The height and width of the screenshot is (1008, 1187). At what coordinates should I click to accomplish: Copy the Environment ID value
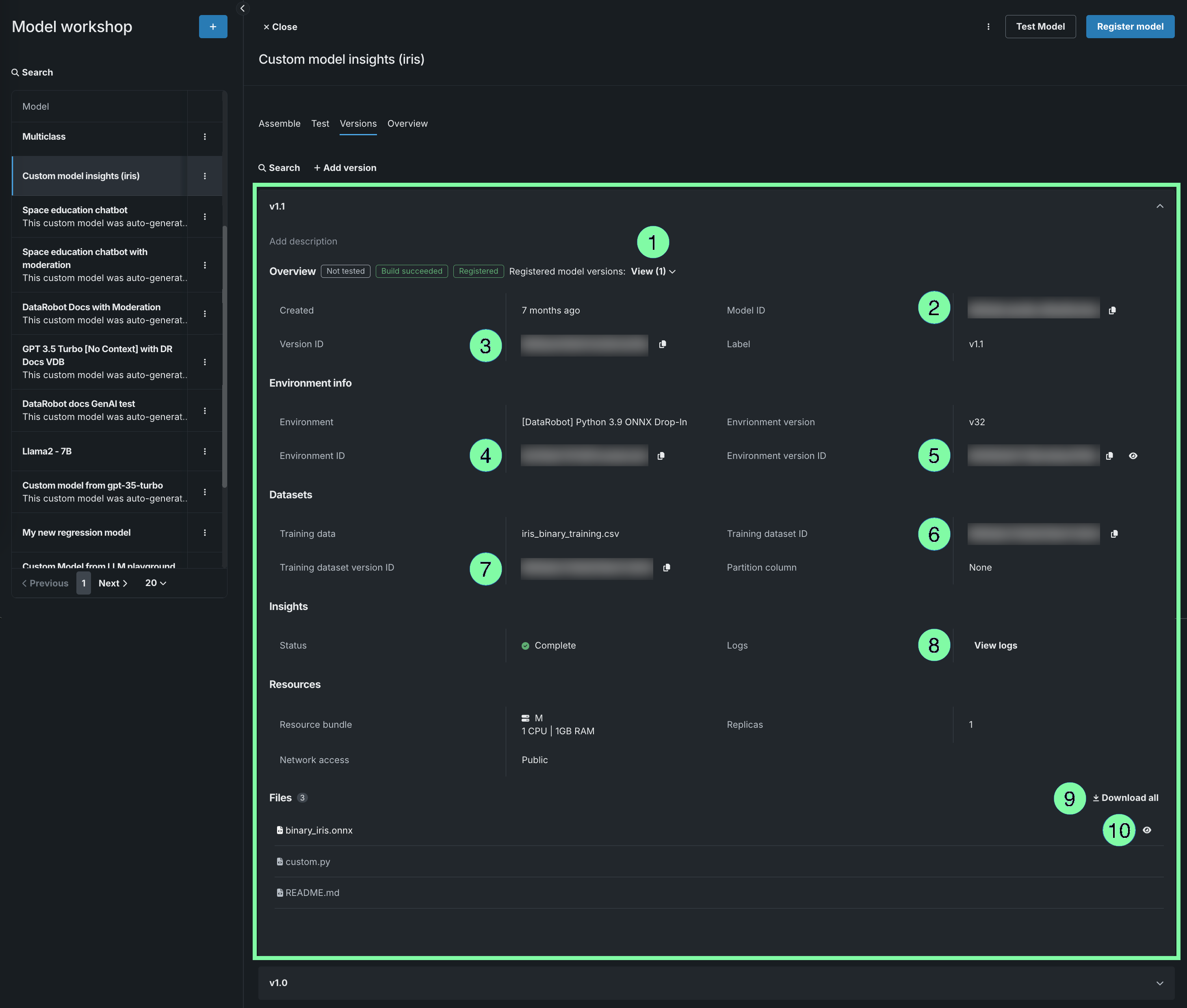[x=661, y=455]
